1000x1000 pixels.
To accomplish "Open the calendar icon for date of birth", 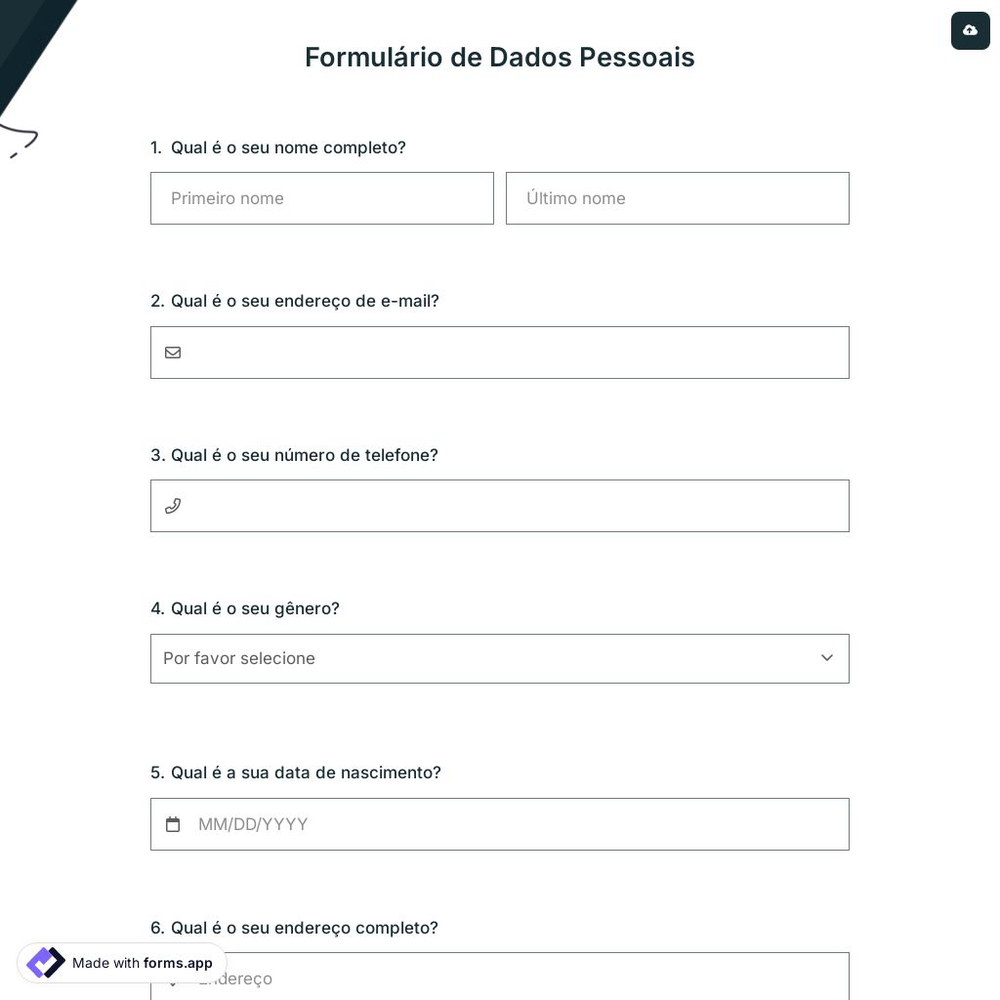I will [x=173, y=824].
